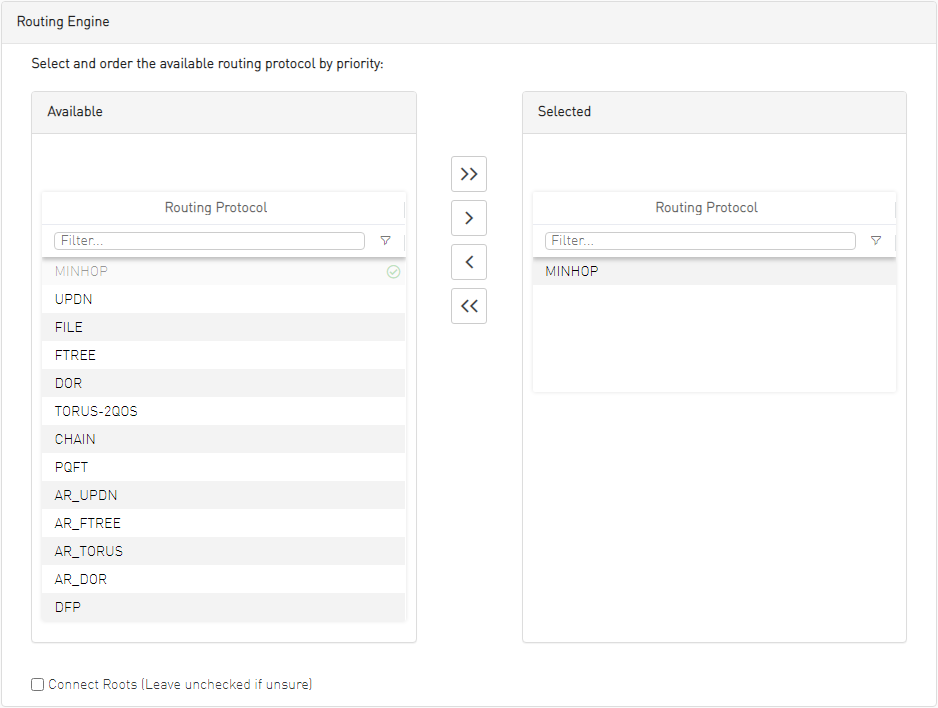Choose TORUS-2QOS from available protocols
Screen dimensions: 938x708
tap(96, 411)
